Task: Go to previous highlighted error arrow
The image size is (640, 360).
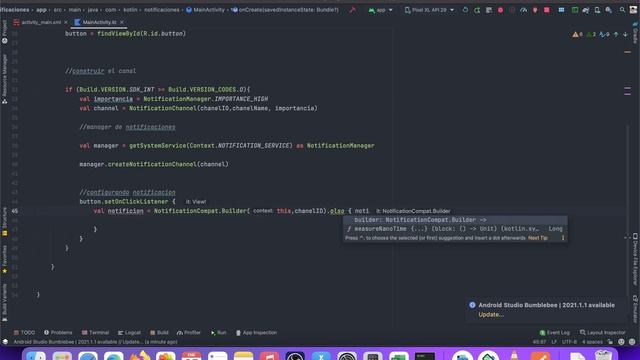Action: (616, 35)
